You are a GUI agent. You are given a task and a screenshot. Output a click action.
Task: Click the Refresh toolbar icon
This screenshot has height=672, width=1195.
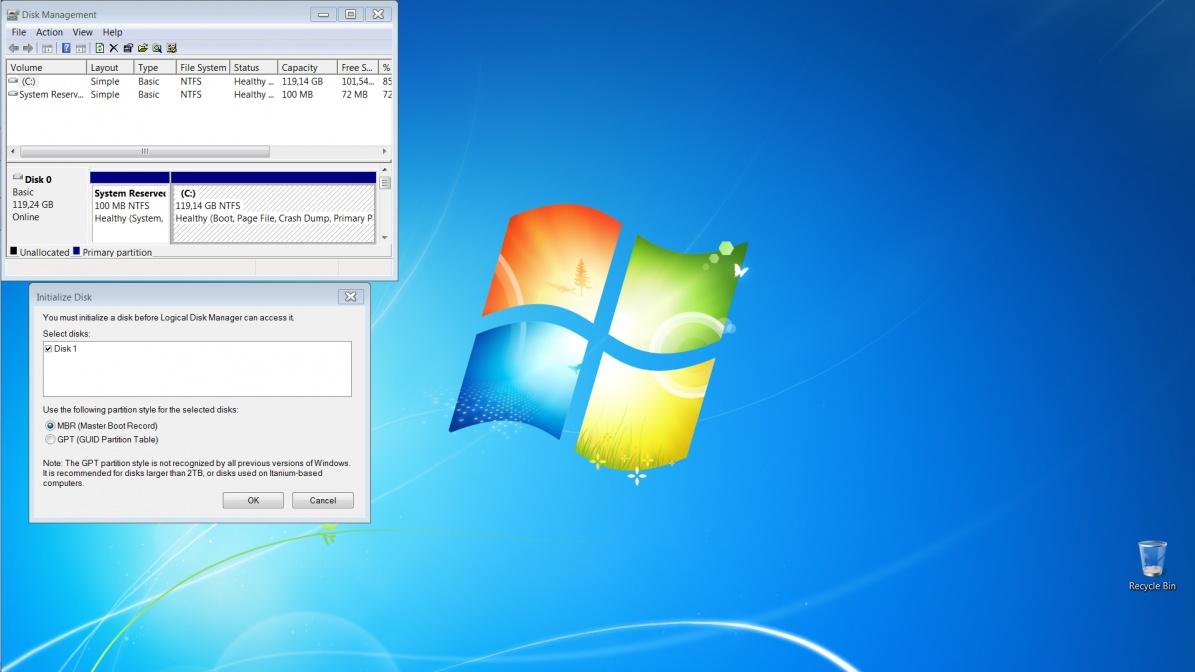[99, 48]
